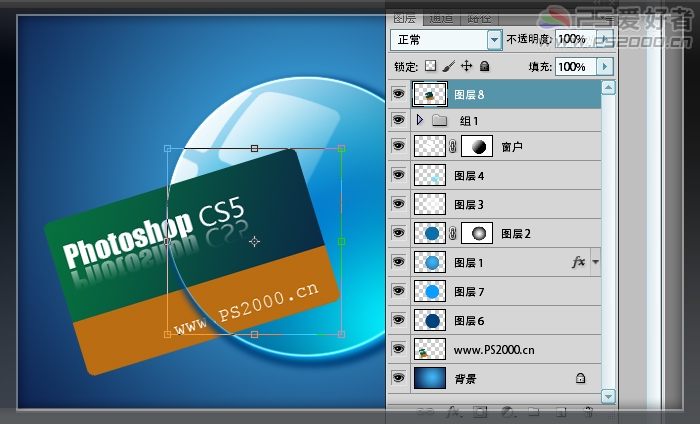Click the transform center reference point on canvas

[x=254, y=241]
